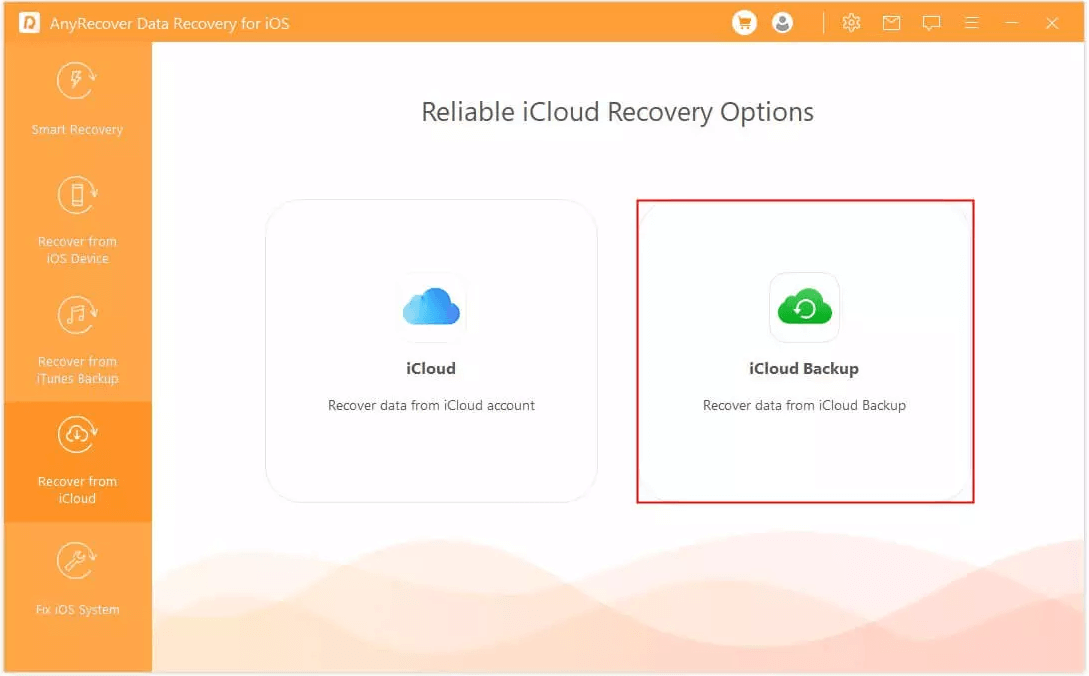Open your account profile
The height and width of the screenshot is (676, 1089).
[x=782, y=21]
